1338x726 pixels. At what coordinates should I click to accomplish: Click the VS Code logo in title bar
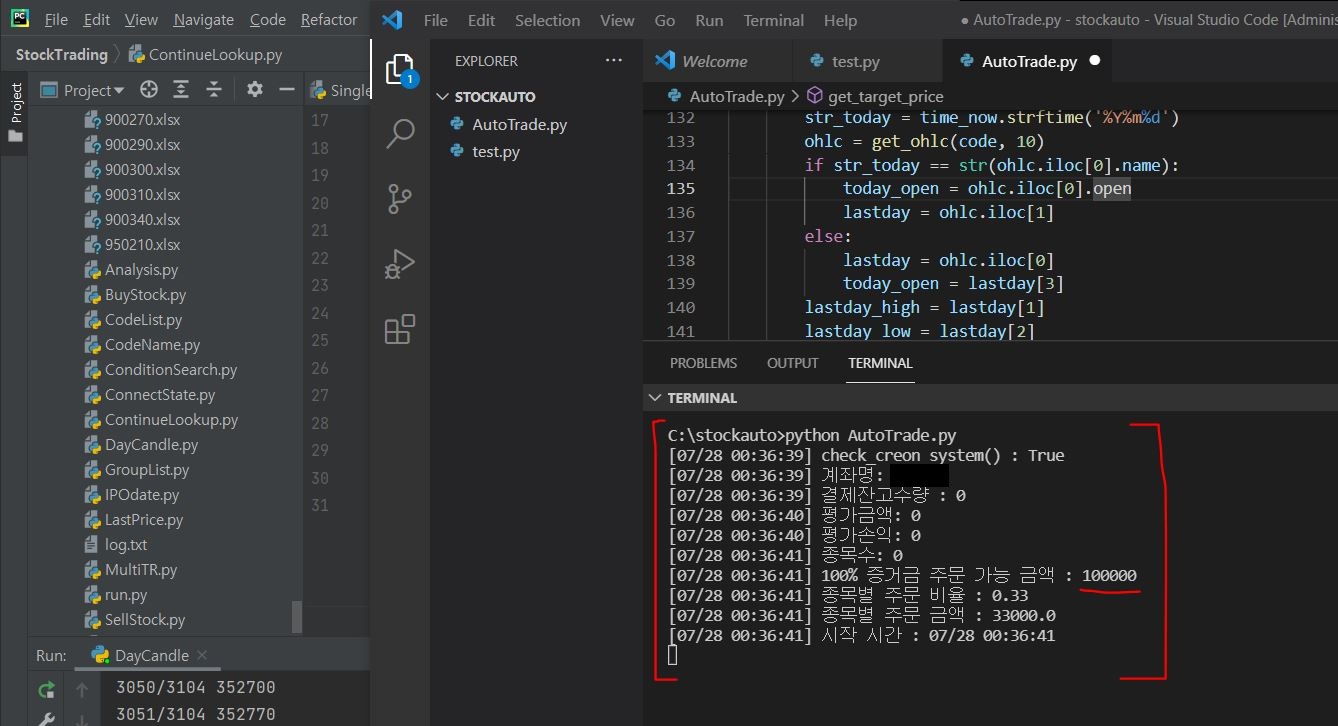click(392, 20)
